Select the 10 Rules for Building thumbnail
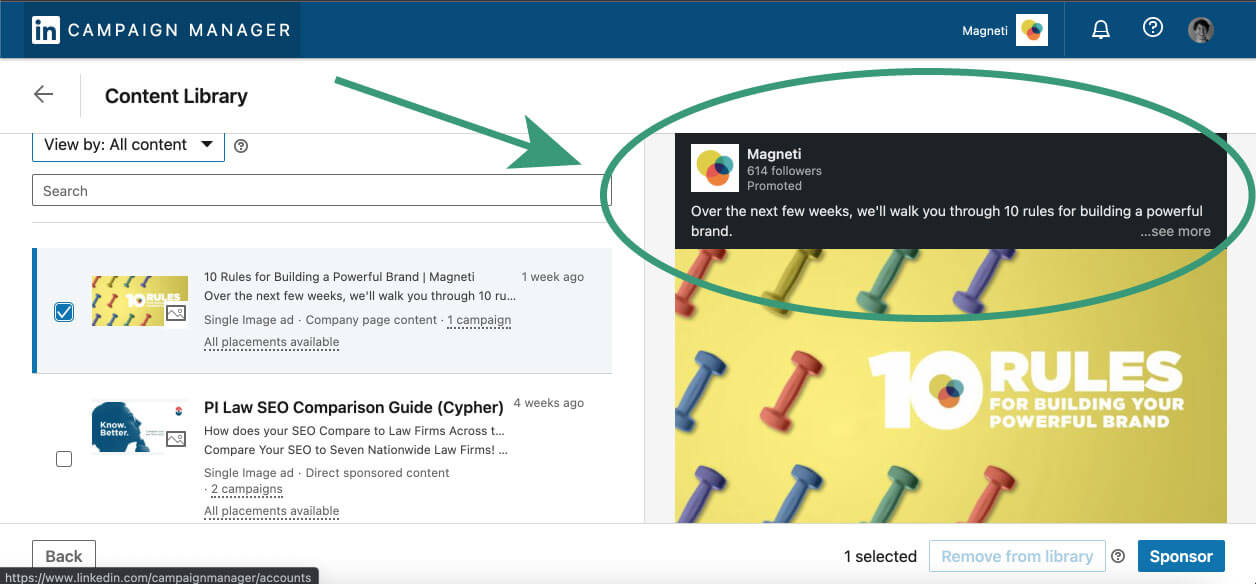This screenshot has width=1256, height=584. pos(139,301)
